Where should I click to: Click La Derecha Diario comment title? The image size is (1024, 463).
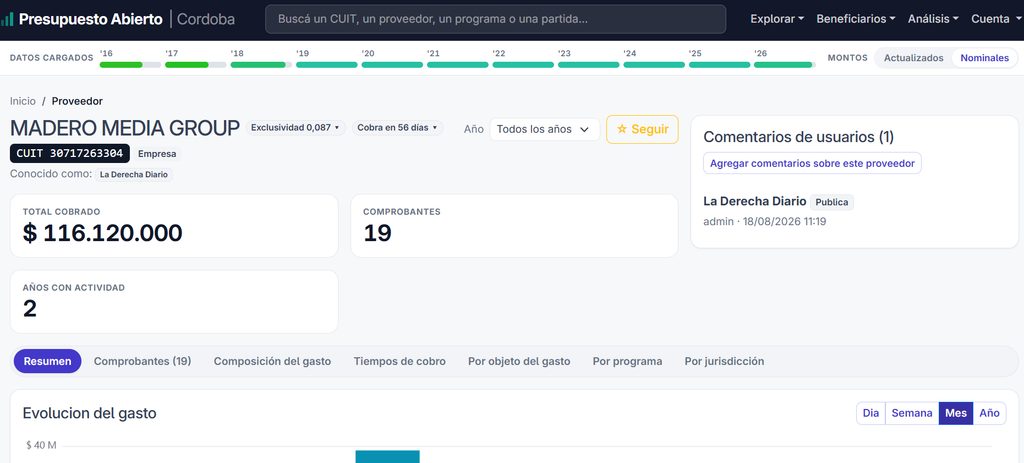click(x=755, y=201)
